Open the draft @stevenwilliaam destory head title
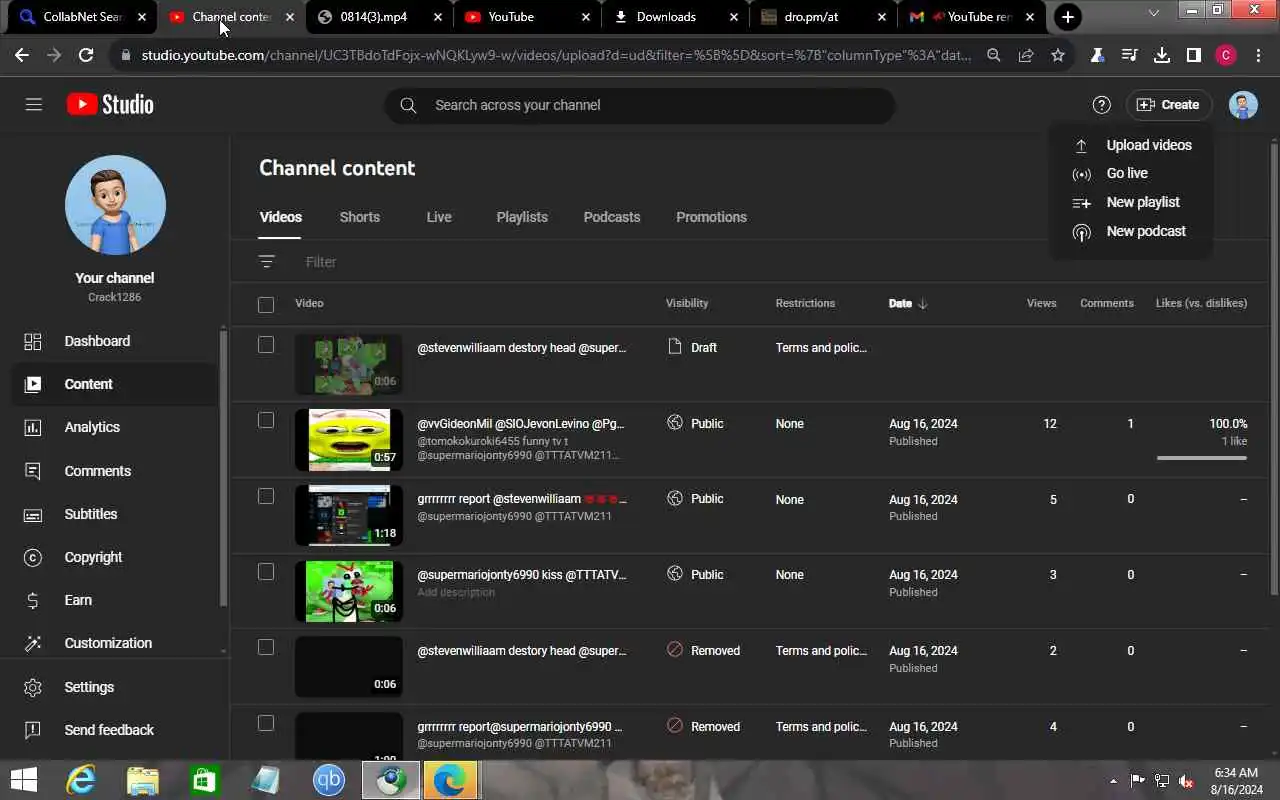 [521, 348]
